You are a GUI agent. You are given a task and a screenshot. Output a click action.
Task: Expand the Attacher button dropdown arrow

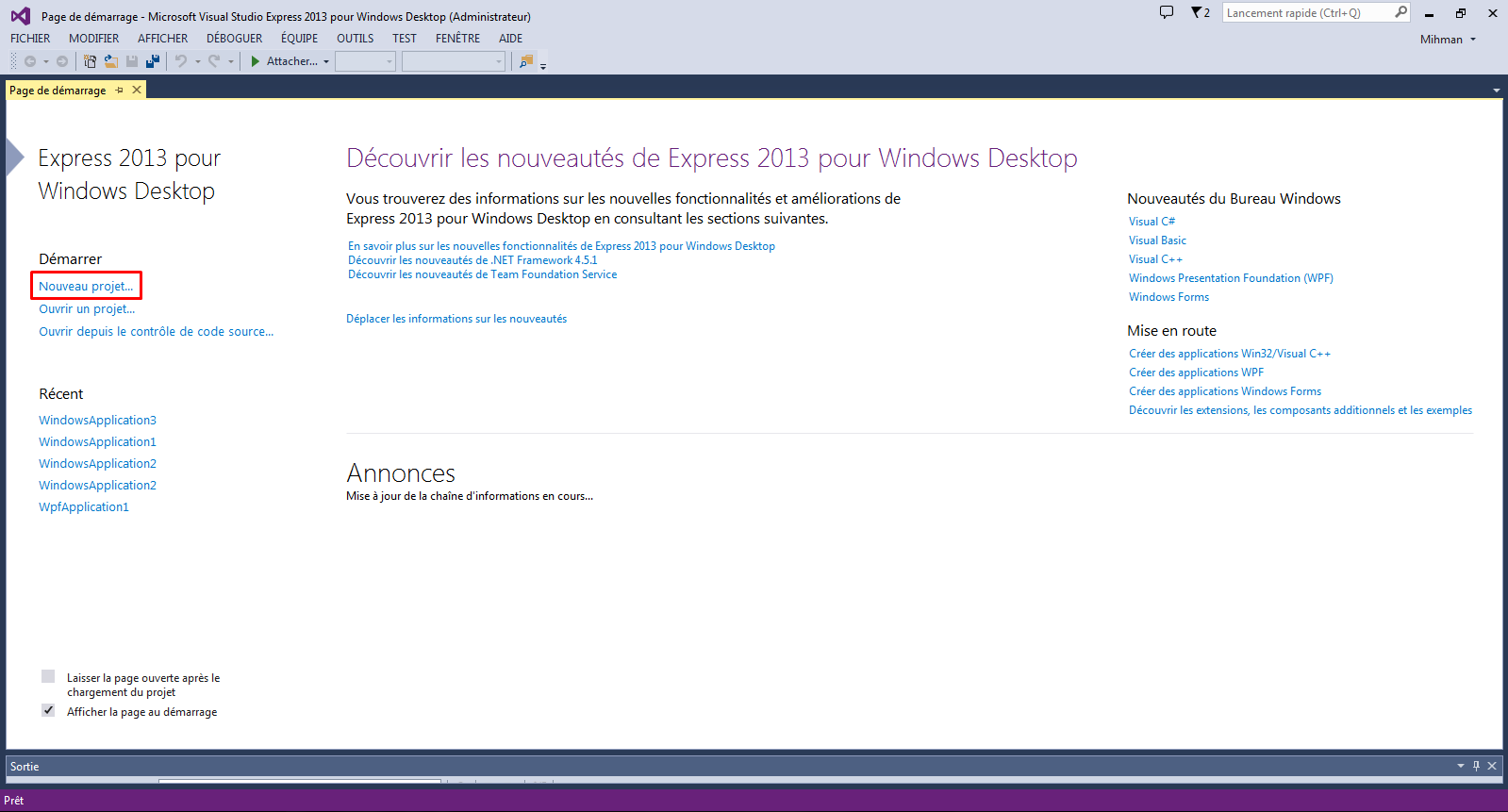[326, 62]
